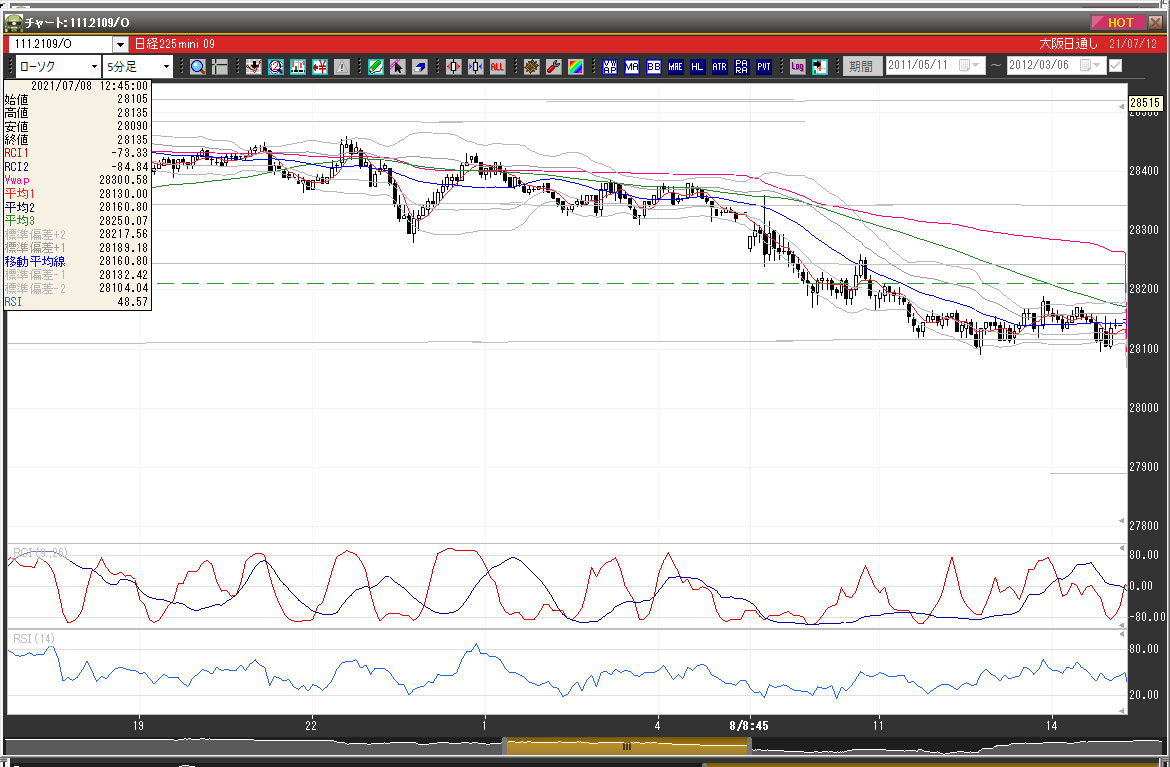
Task: Toggle the crosshair grid line icon
Action: point(219,67)
